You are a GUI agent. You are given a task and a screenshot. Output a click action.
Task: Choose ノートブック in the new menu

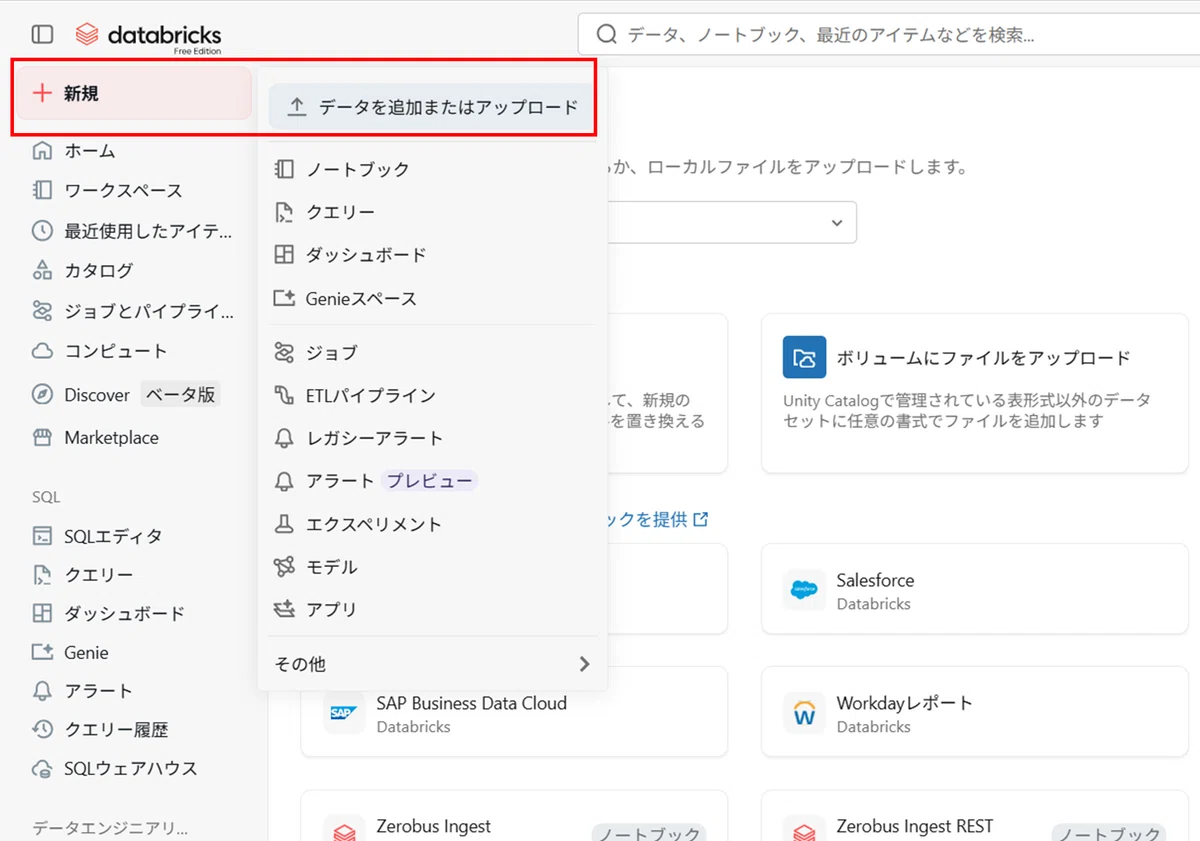click(x=433, y=169)
